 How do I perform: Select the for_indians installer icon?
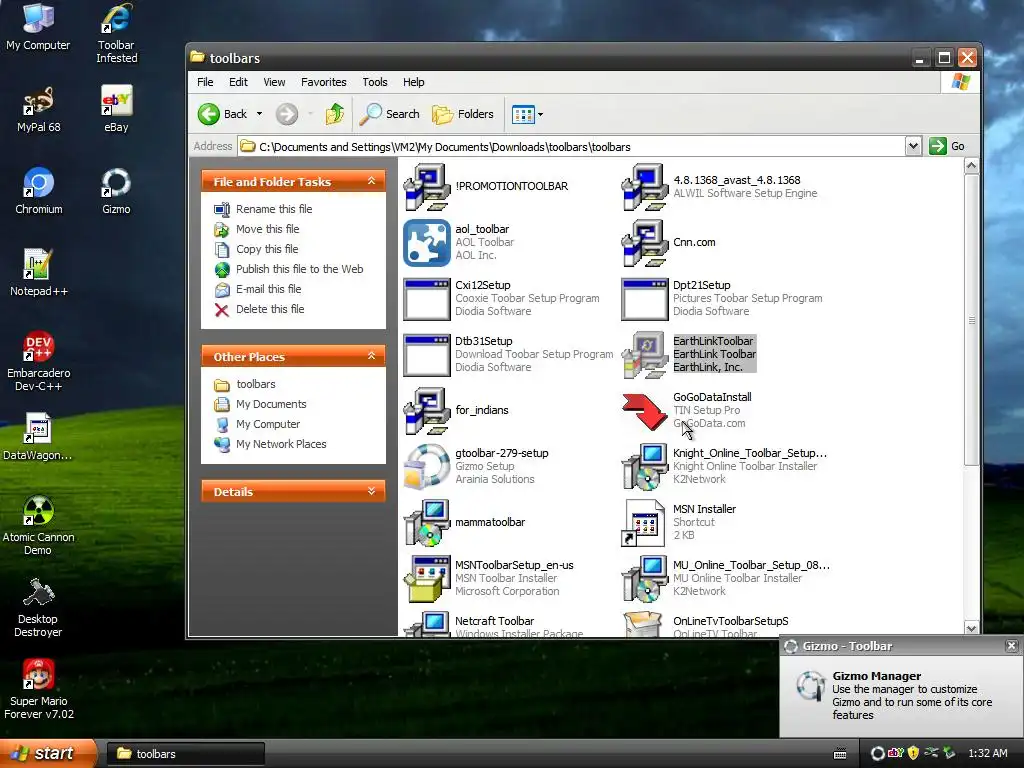click(426, 411)
